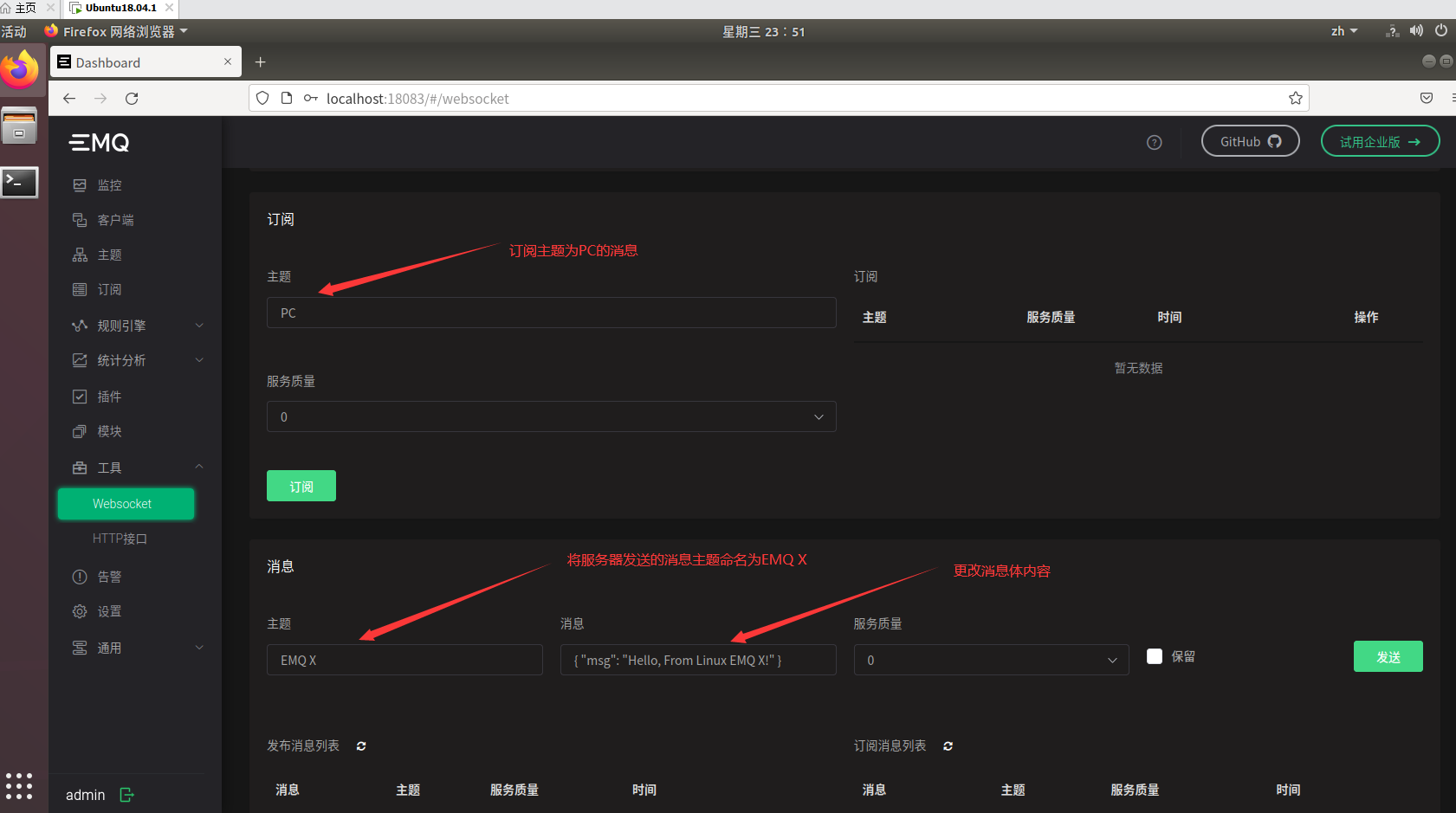Screen dimensions: 1456x813
Task: Select the 客户端 clients sidebar icon
Action: click(80, 219)
